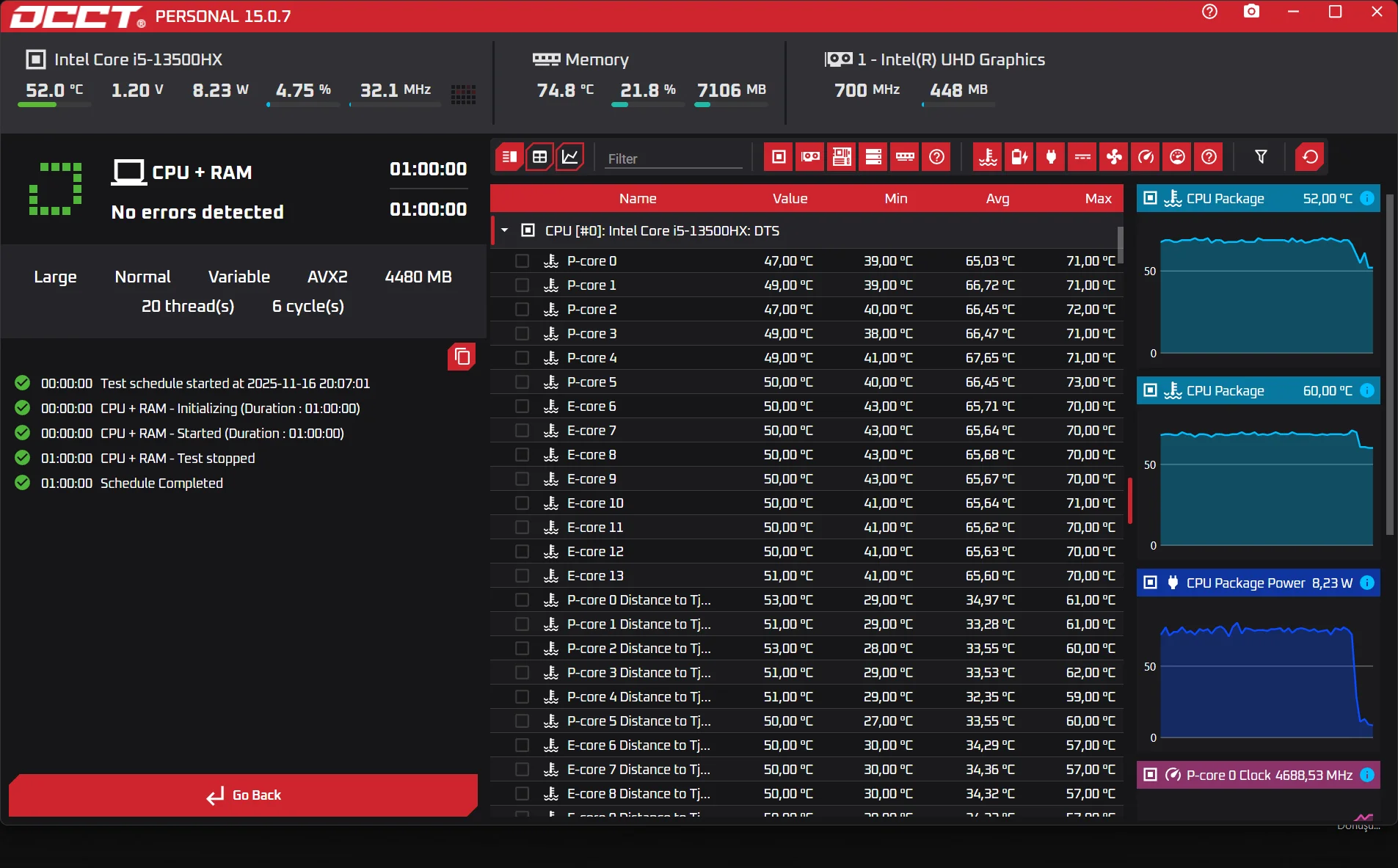Collapse the CPU [#0] Intel Core i5-13500HX group
1398x868 pixels.
(x=505, y=230)
